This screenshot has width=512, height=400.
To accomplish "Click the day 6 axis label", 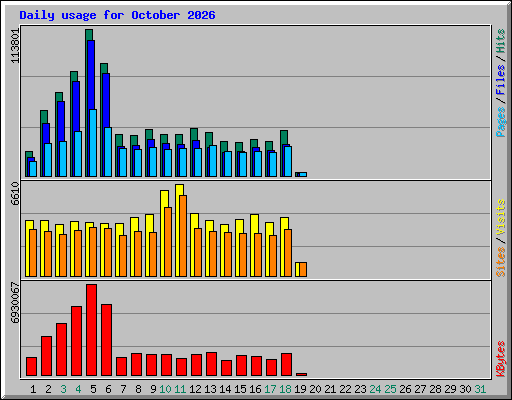I will click(x=108, y=389).
